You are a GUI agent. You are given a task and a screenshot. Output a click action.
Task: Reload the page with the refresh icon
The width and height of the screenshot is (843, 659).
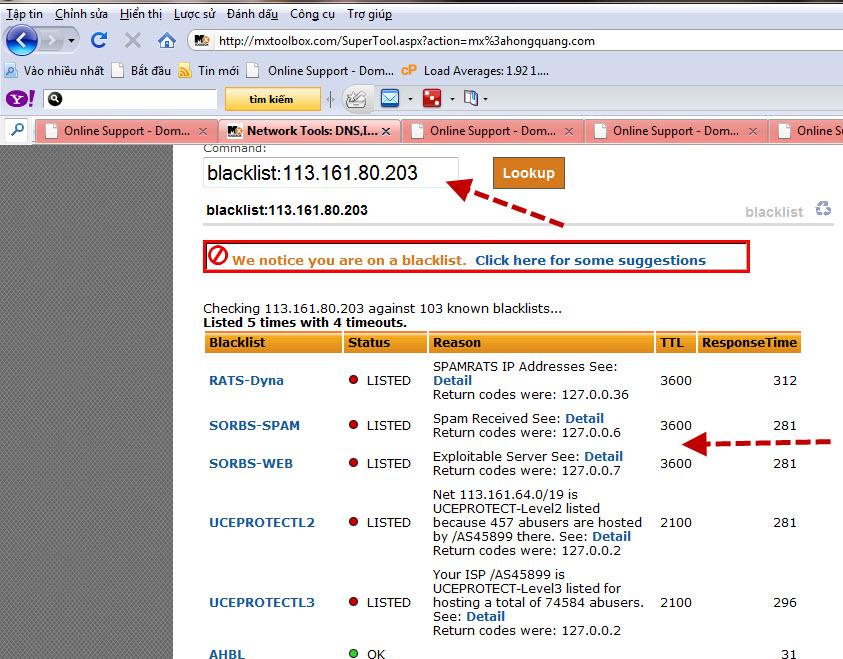coord(99,40)
